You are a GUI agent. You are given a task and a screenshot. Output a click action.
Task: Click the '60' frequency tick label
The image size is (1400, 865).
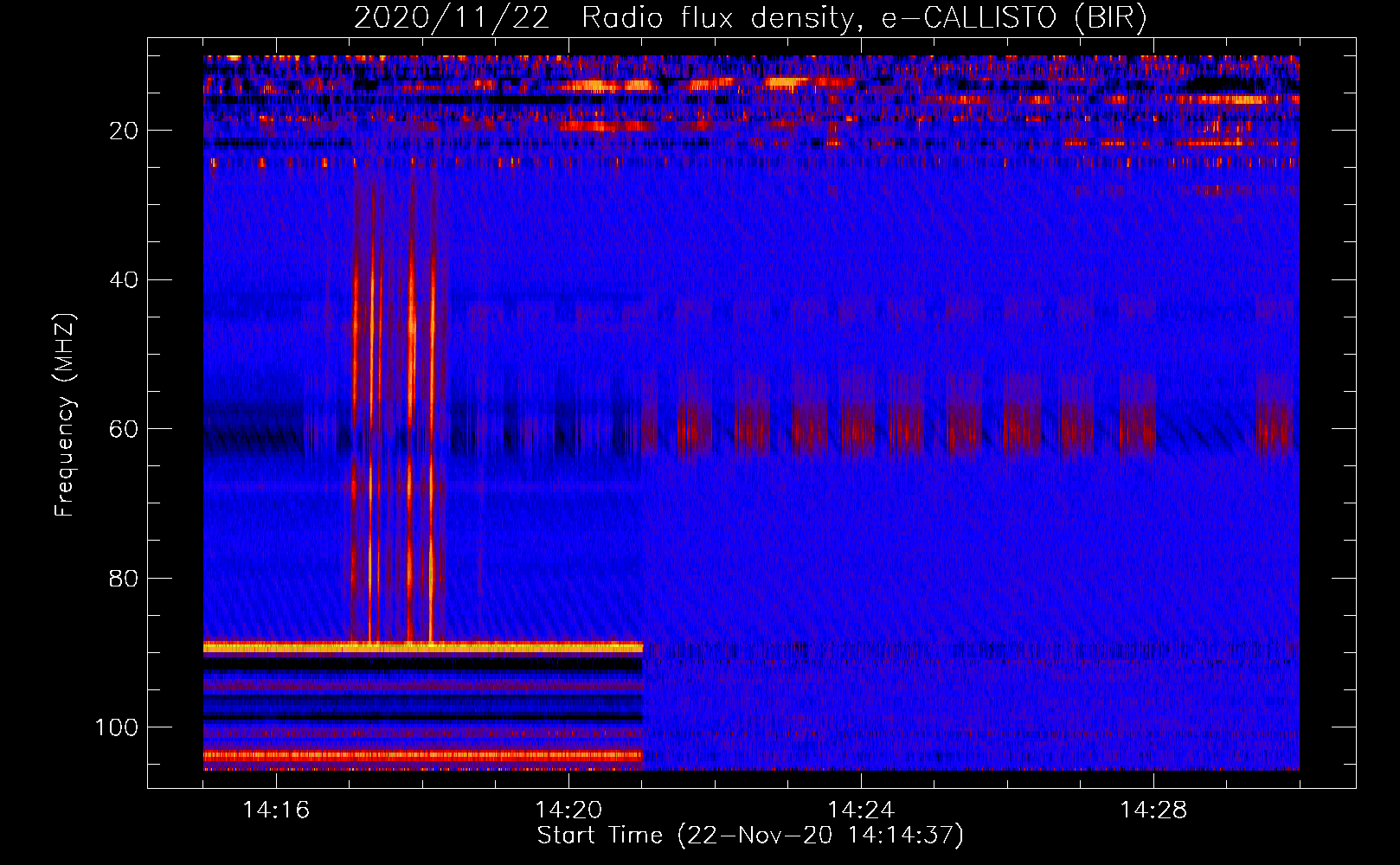(x=124, y=429)
